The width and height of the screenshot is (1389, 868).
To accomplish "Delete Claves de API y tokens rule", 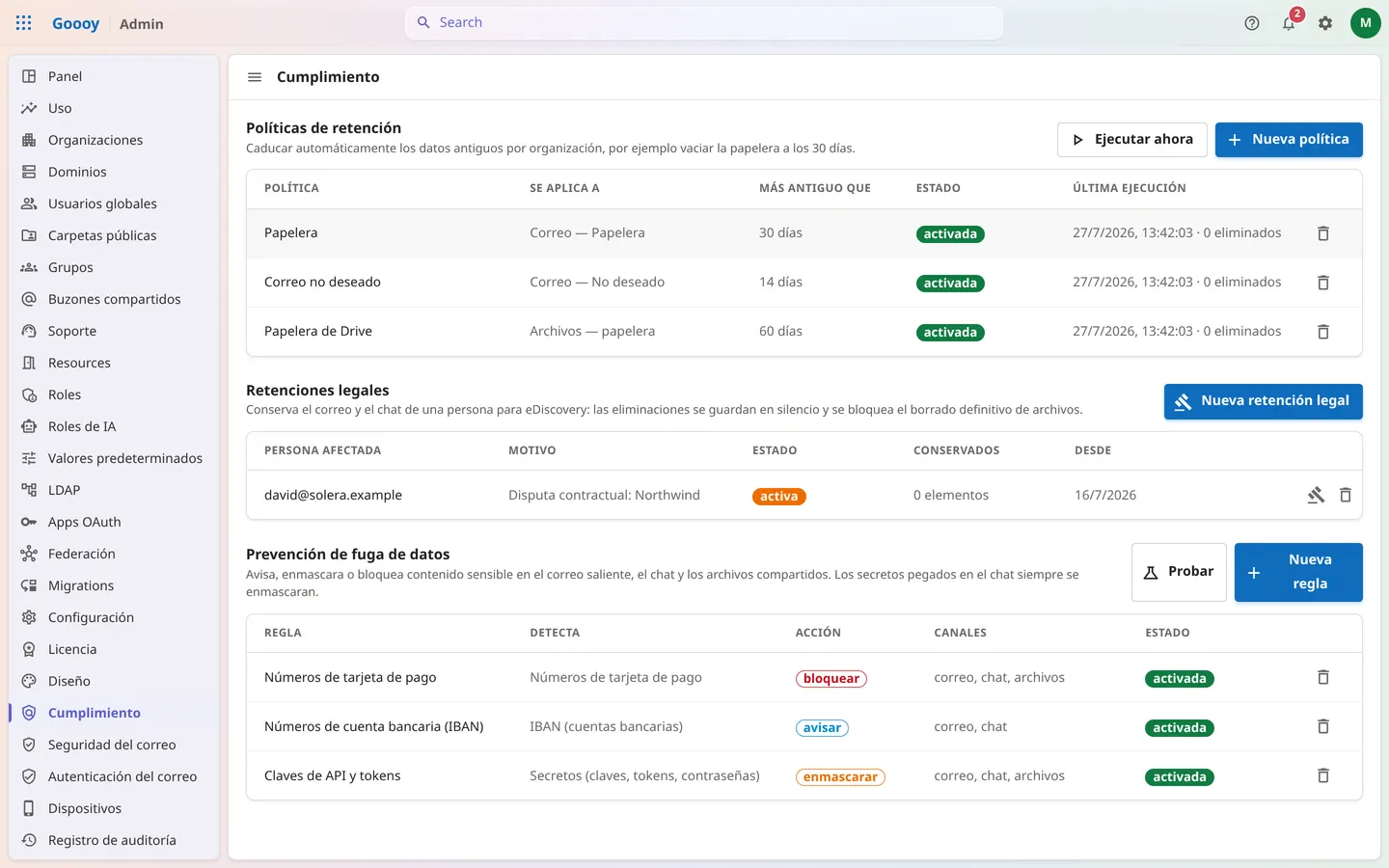I will click(x=1323, y=776).
